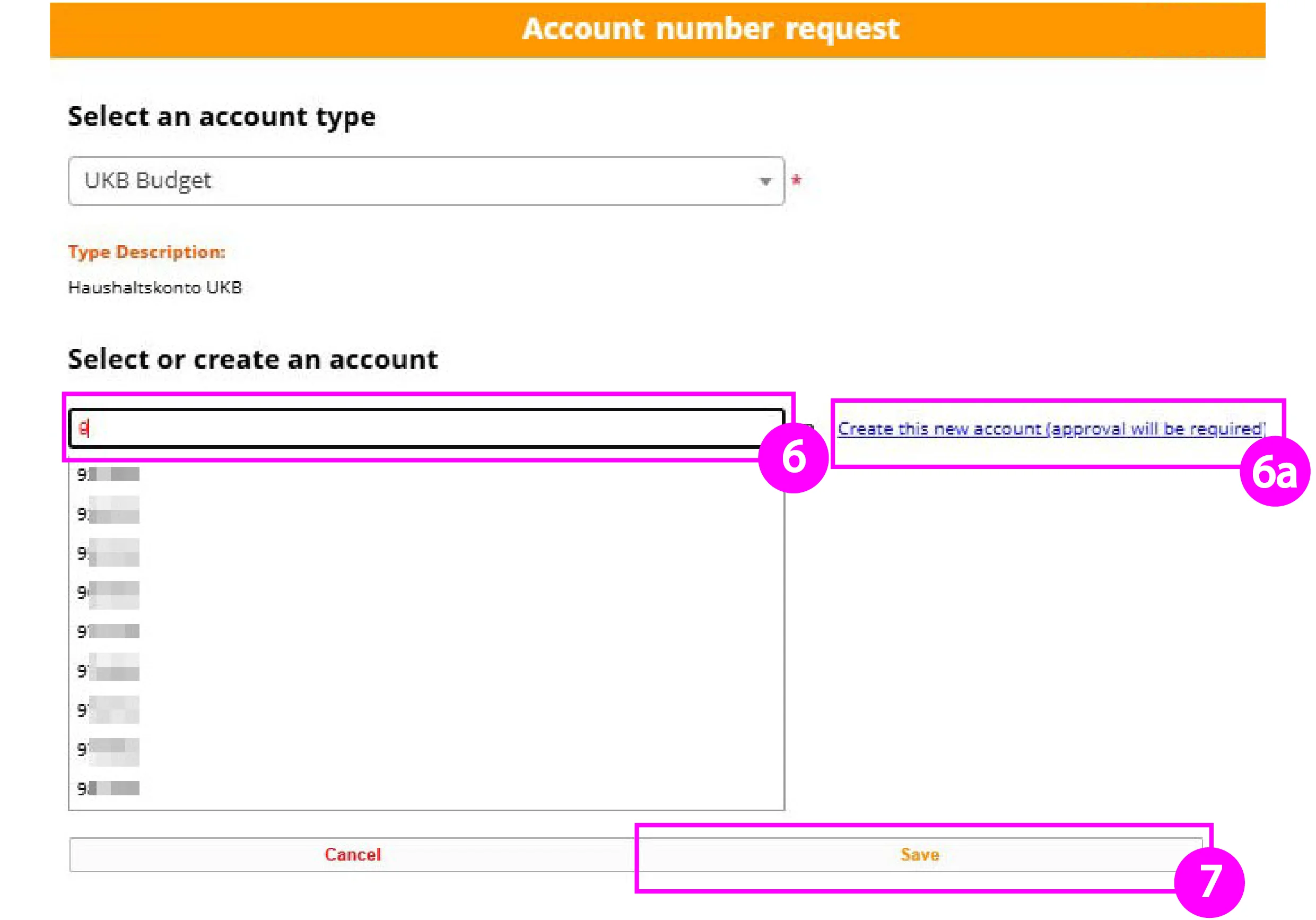Screen dimensions: 1316x920
Task: Click the Type Description label
Action: click(x=146, y=251)
